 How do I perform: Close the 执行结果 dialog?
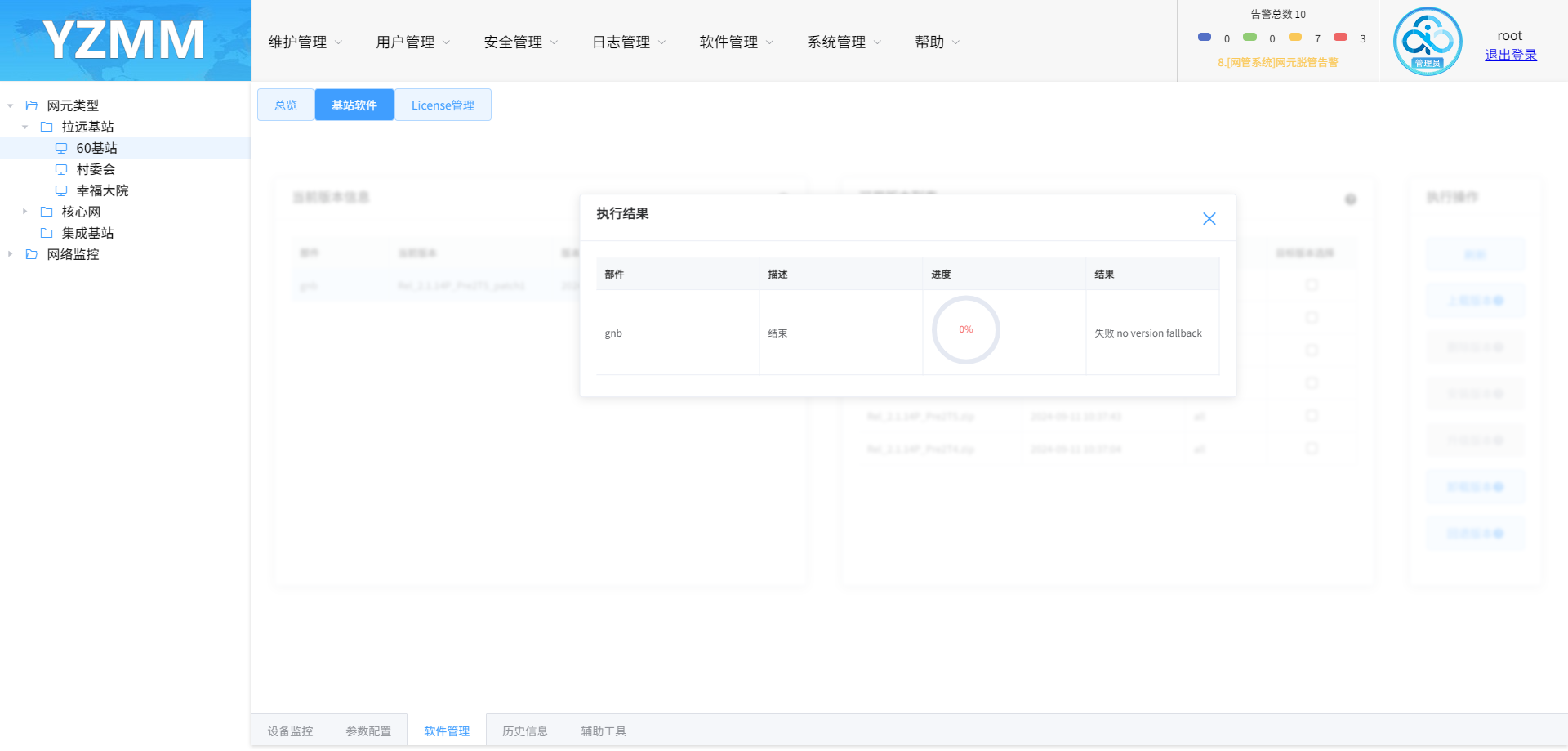click(1209, 219)
